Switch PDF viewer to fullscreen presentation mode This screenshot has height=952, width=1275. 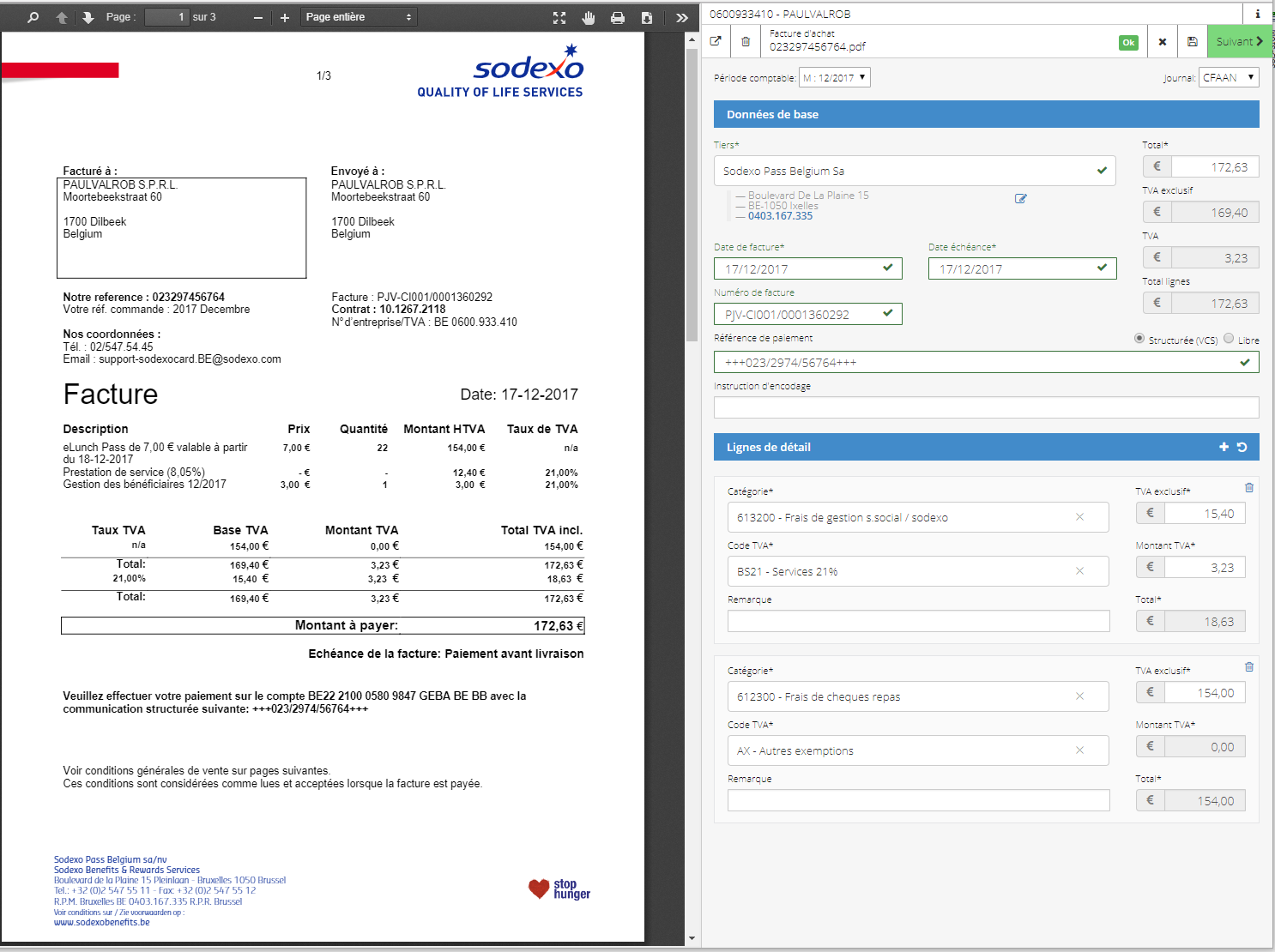(x=559, y=17)
